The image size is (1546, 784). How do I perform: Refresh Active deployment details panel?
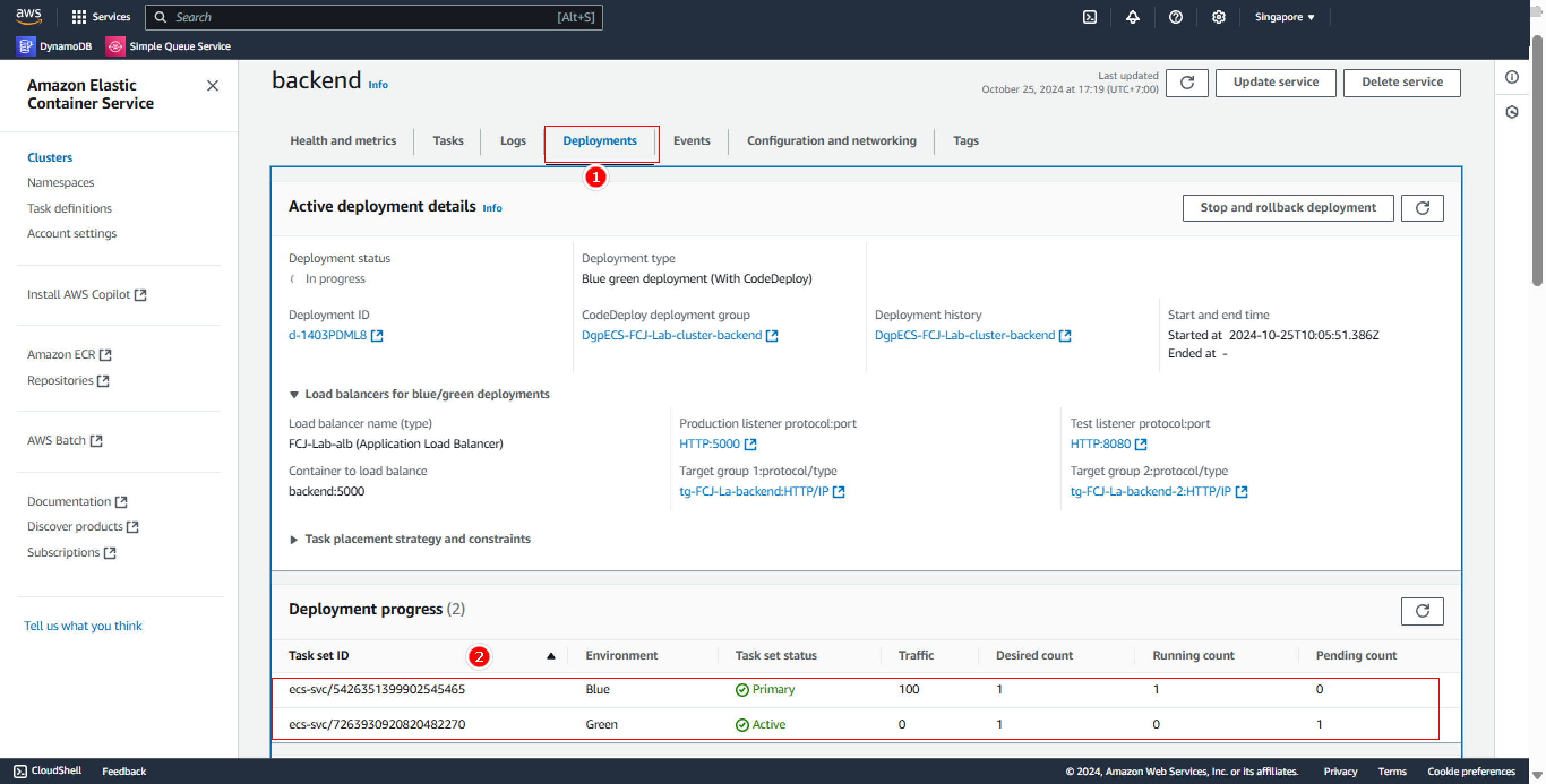click(x=1423, y=208)
